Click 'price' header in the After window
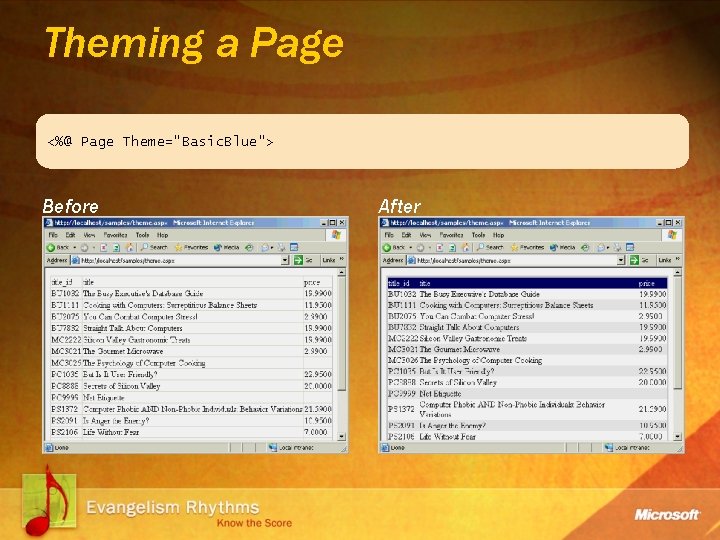This screenshot has width=720, height=540. 646,283
